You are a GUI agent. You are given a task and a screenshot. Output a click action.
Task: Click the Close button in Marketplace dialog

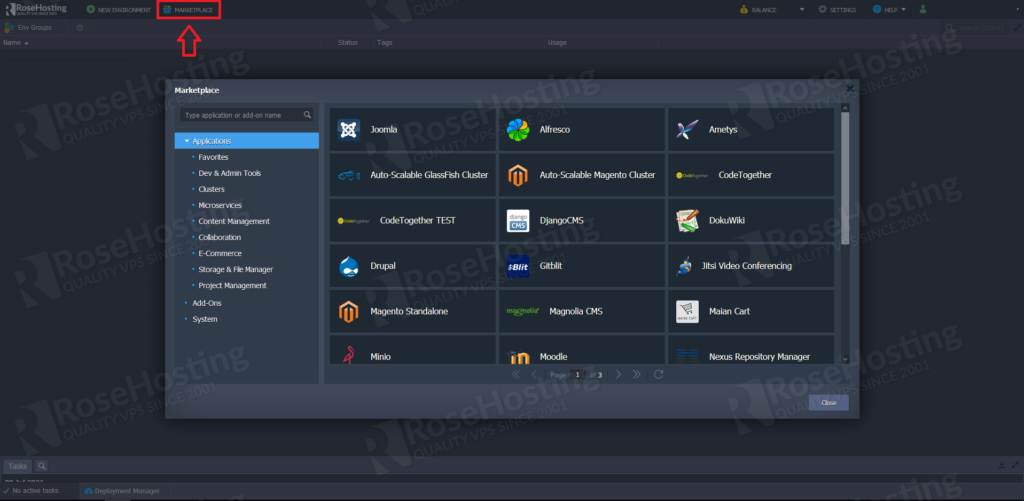pos(829,402)
